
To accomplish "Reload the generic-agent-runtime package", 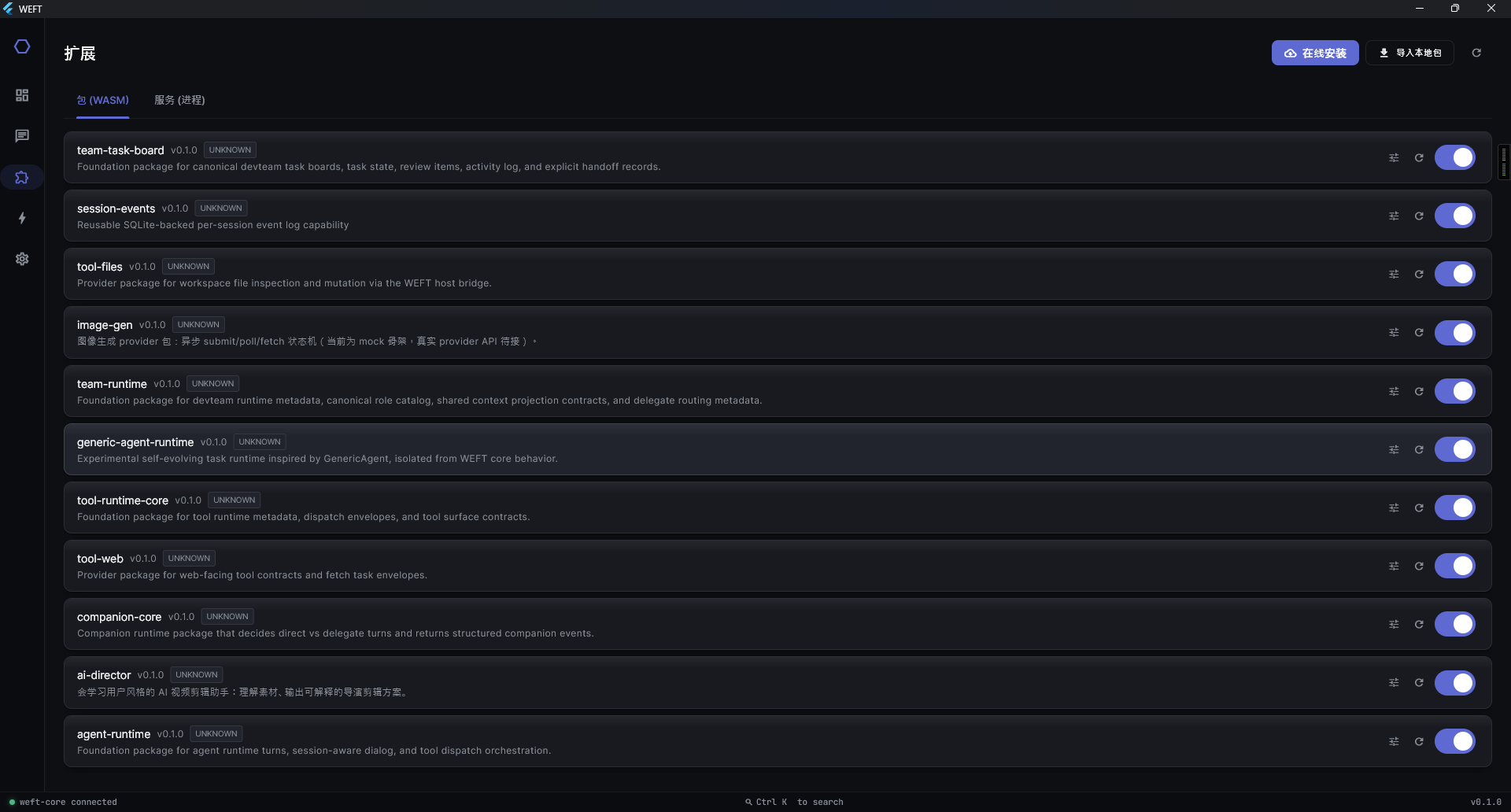I will point(1419,449).
